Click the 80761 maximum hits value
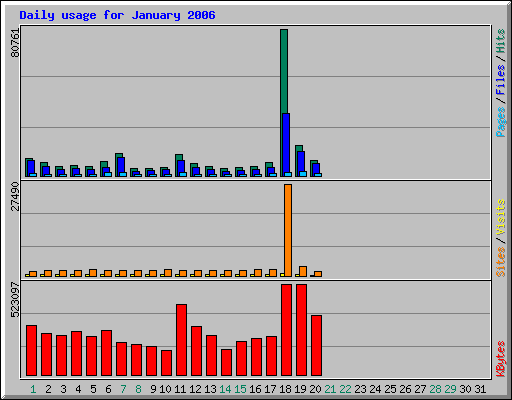 coord(15,43)
